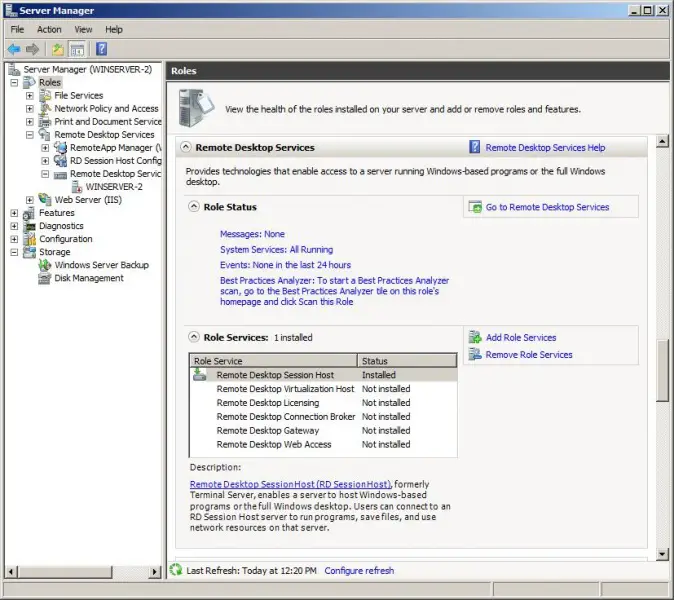The image size is (674, 600).
Task: Click Go to Remote Desktop Services link
Action: (547, 207)
